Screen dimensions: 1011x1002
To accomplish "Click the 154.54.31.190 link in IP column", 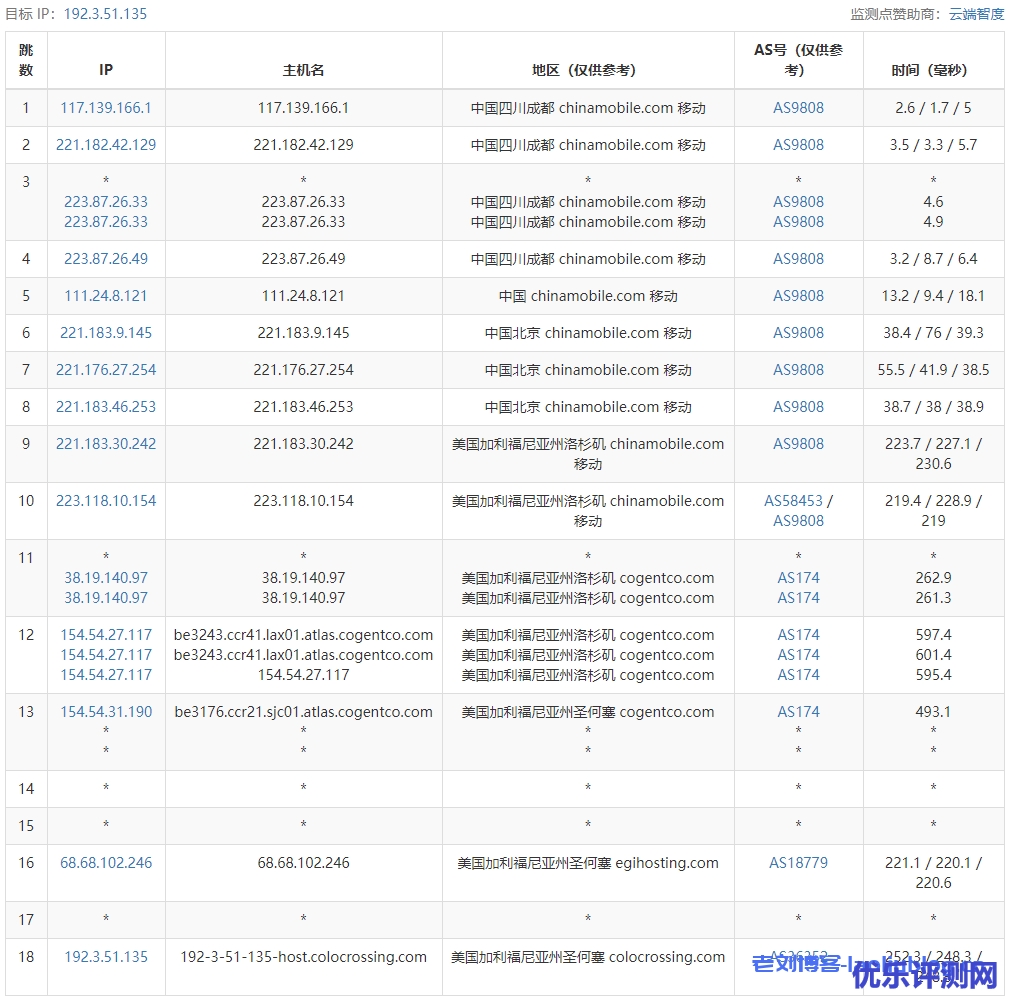I will pos(106,712).
